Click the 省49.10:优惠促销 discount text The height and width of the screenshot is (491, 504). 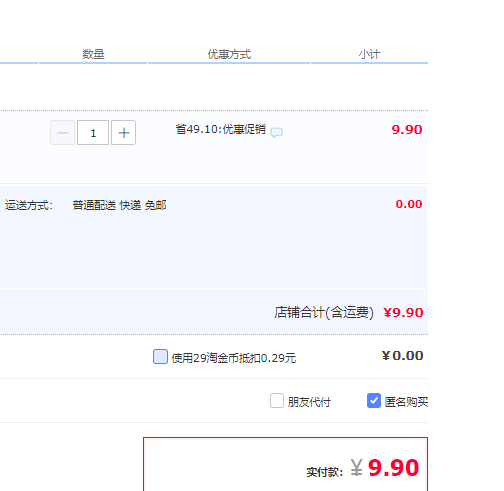tap(221, 129)
